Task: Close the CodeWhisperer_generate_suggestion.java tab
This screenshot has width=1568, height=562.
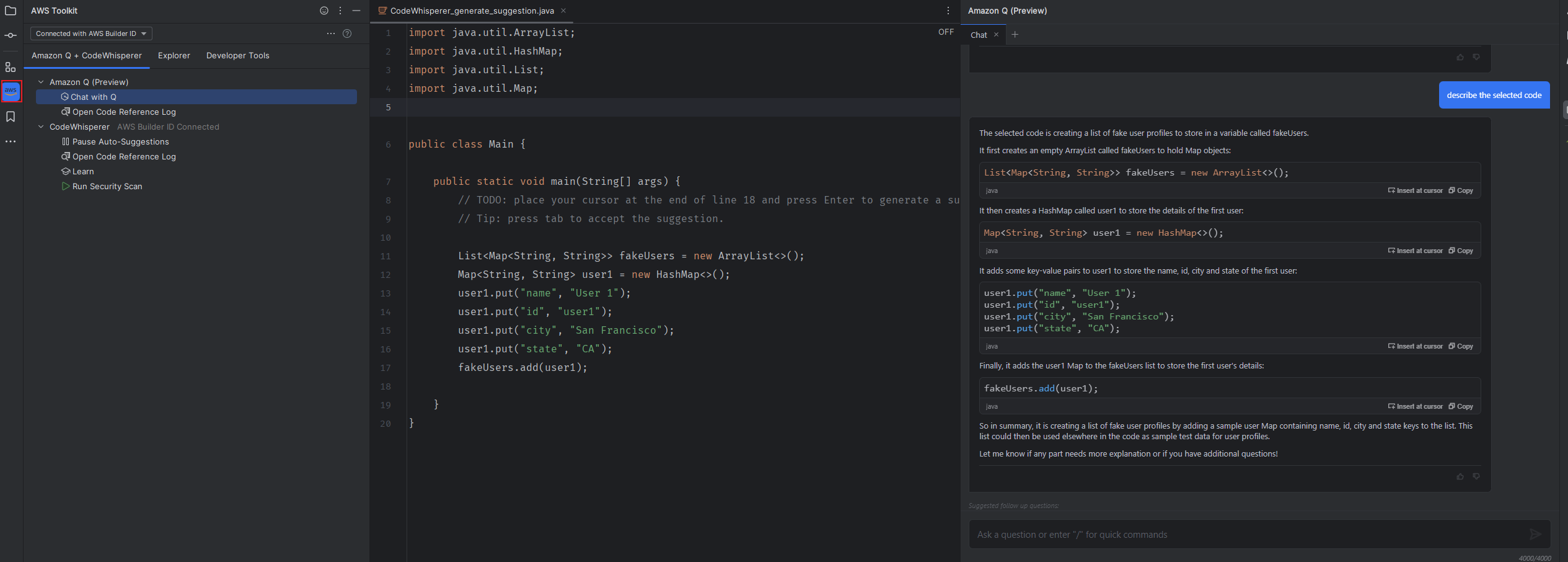Action: pyautogui.click(x=563, y=11)
